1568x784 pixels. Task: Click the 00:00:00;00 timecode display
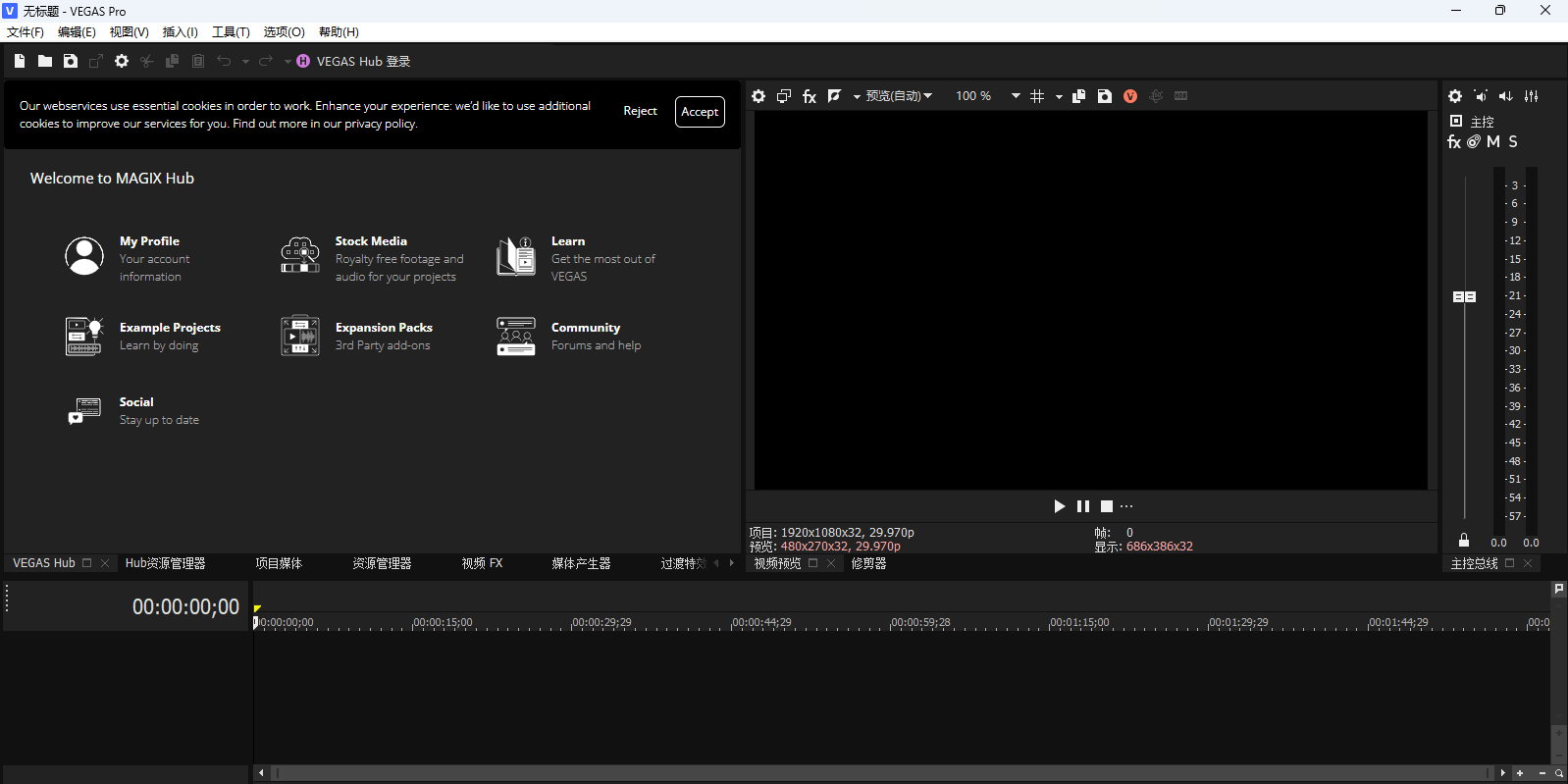185,607
